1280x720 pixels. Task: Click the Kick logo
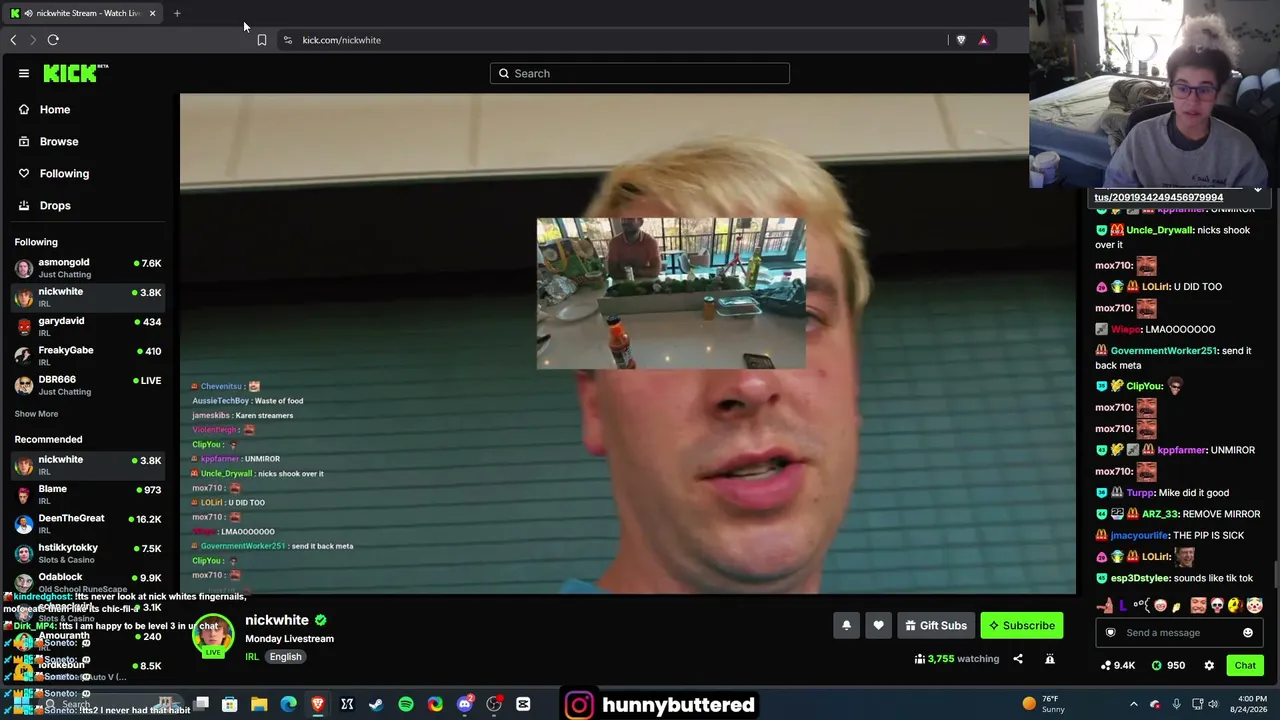pos(75,73)
